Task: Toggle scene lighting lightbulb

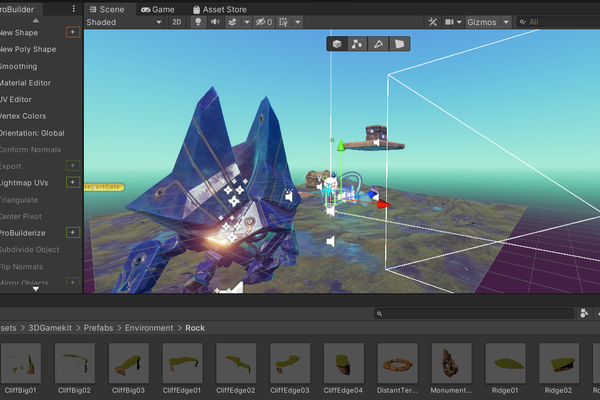Action: (198, 22)
